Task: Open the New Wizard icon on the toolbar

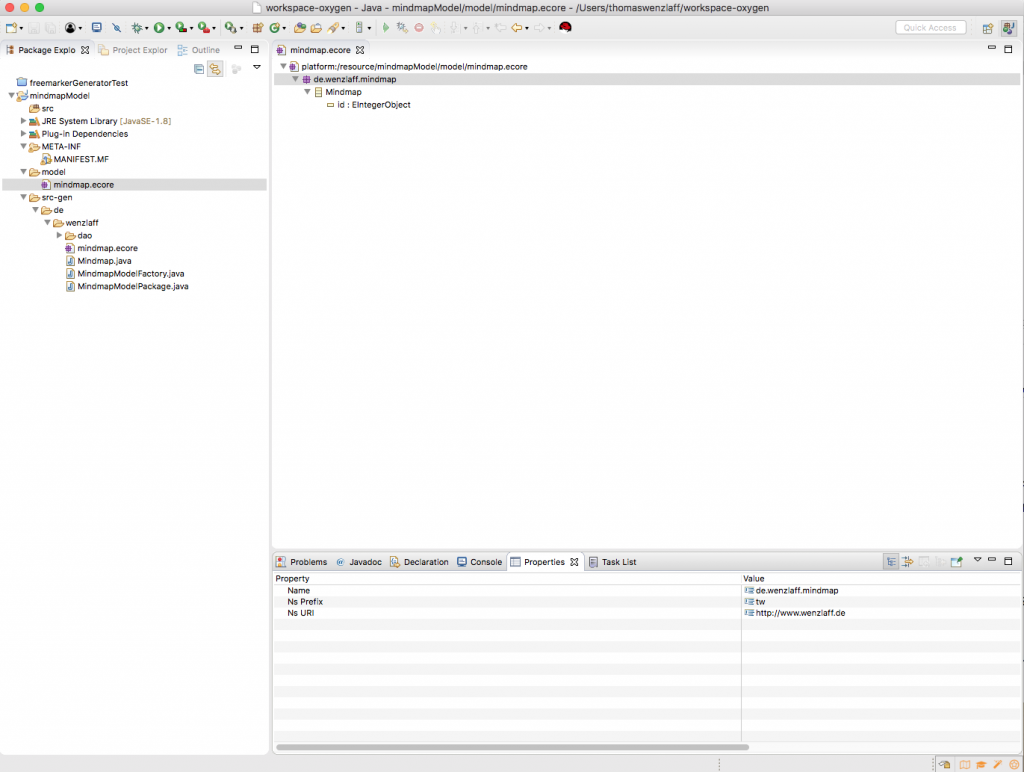Action: 12,28
